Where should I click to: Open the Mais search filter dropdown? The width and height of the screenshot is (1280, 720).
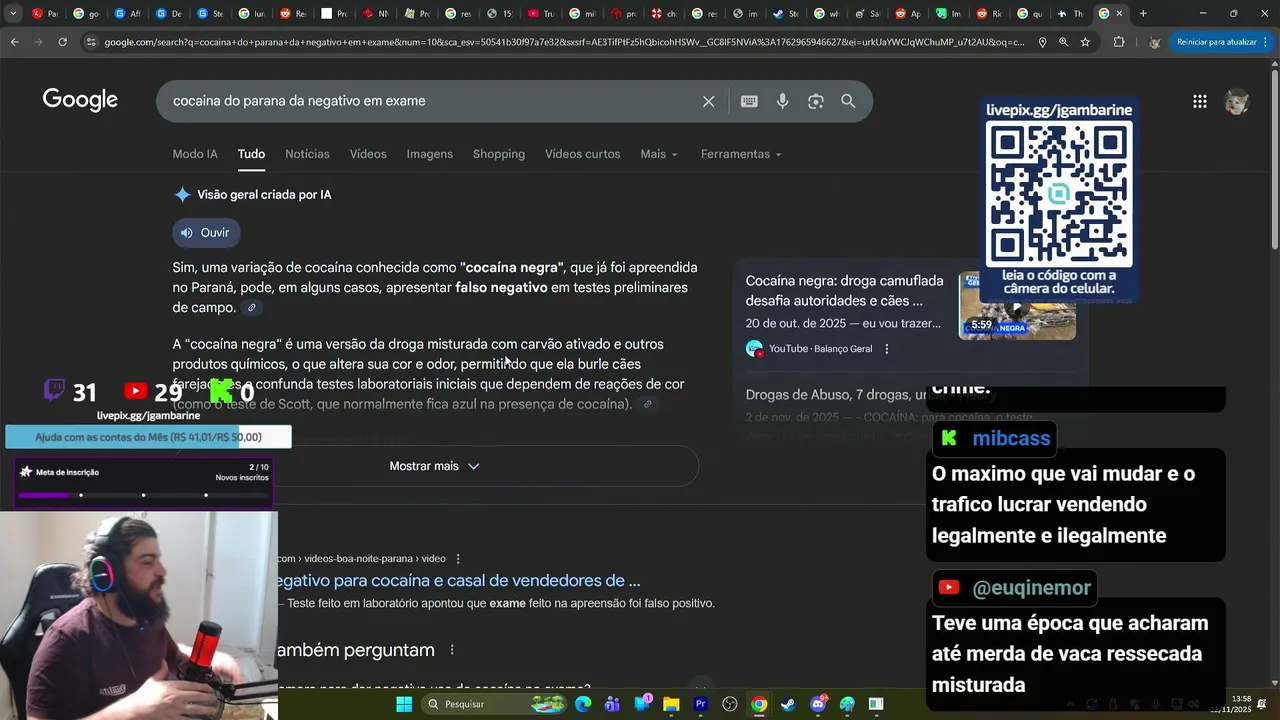pos(659,154)
